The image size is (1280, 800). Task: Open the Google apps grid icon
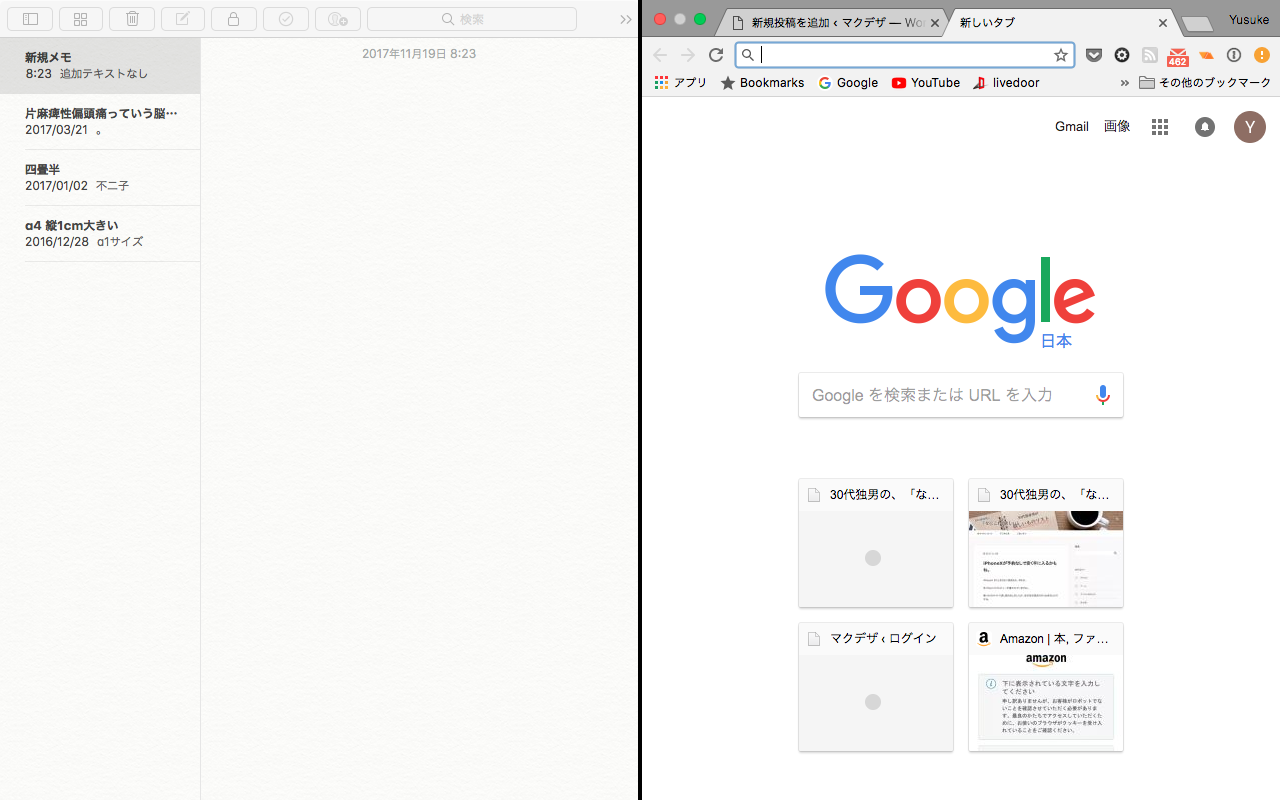point(1160,127)
